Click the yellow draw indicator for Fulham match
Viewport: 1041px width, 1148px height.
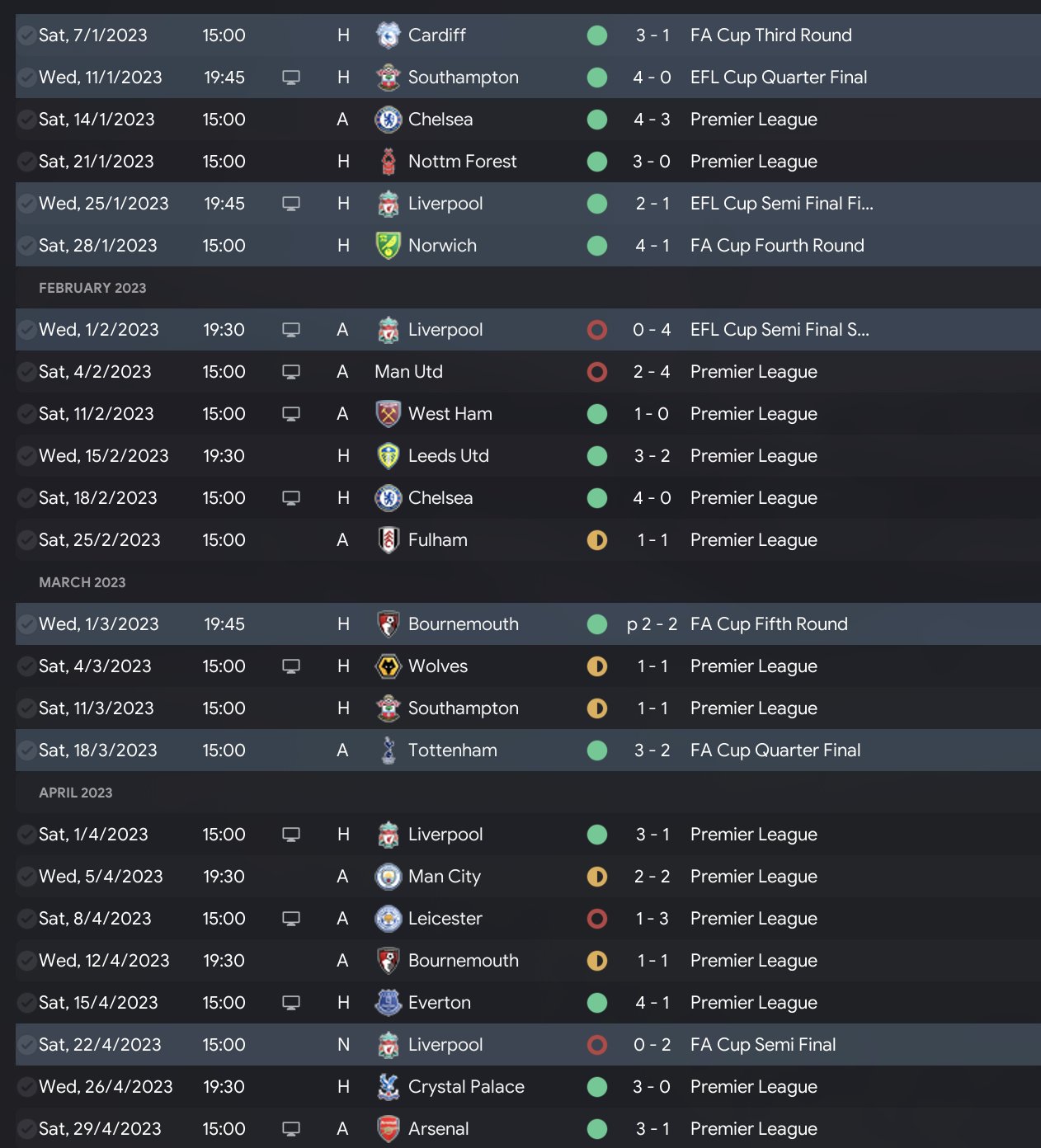point(597,540)
